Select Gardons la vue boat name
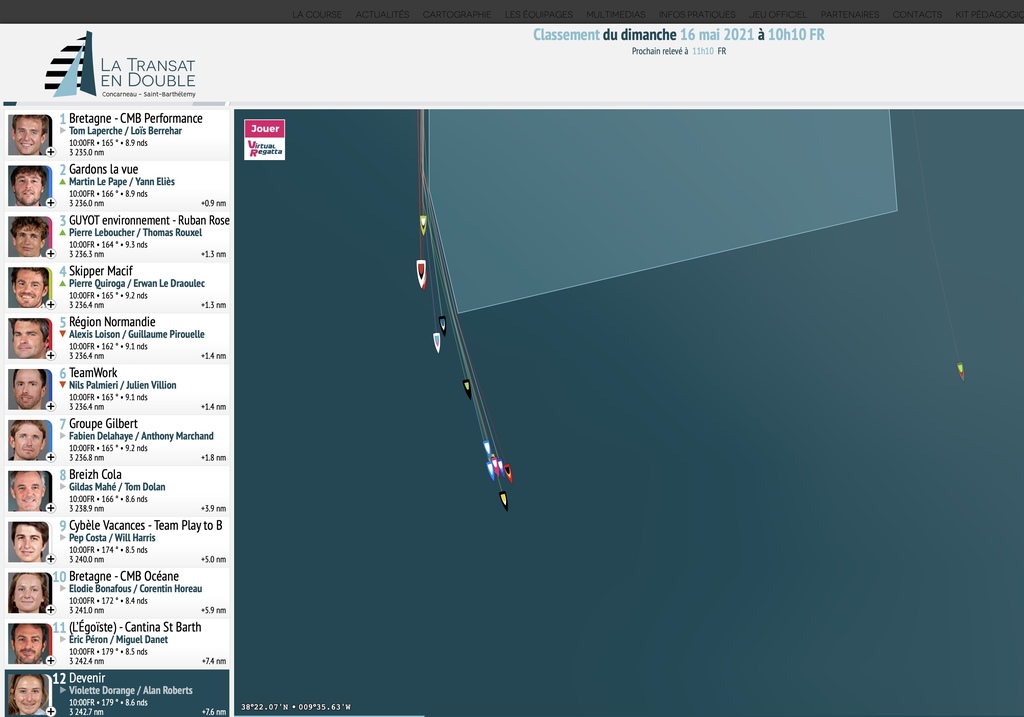 (103, 169)
